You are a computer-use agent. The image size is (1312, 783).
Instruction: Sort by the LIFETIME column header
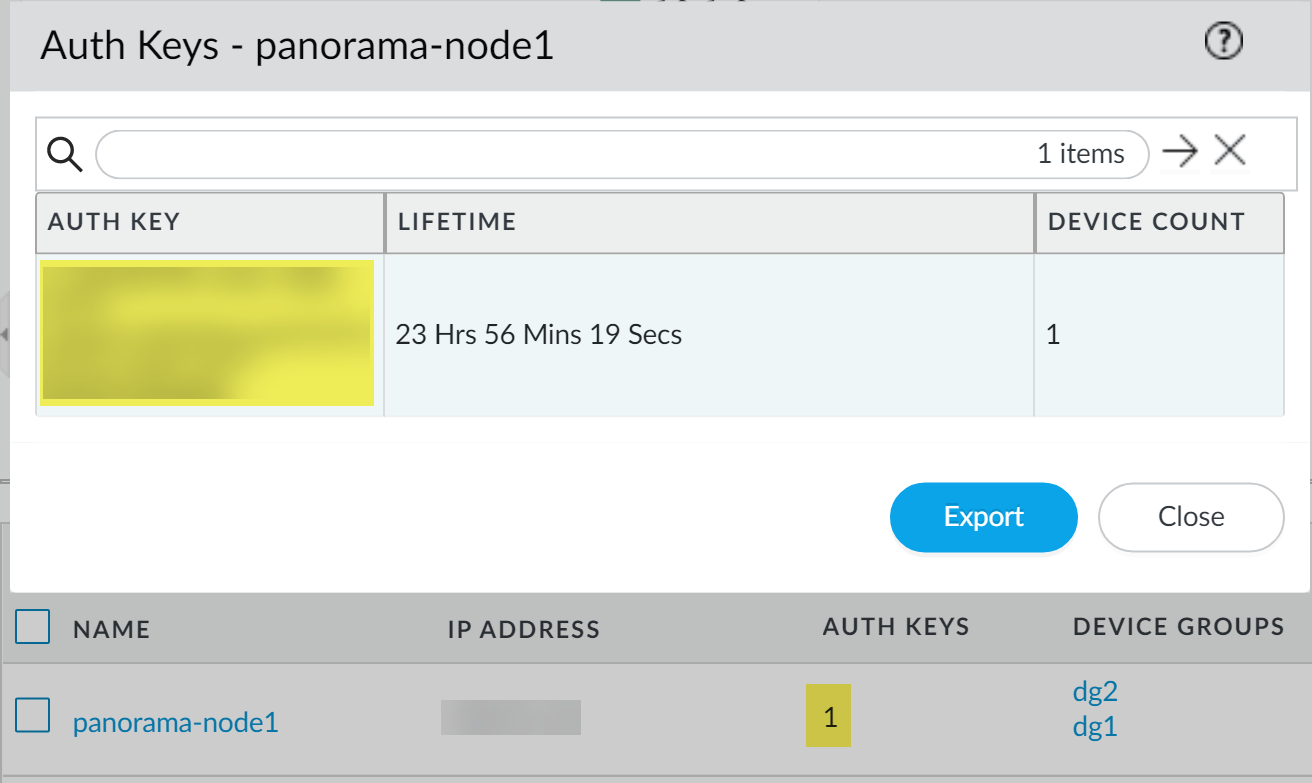pyautogui.click(x=457, y=222)
